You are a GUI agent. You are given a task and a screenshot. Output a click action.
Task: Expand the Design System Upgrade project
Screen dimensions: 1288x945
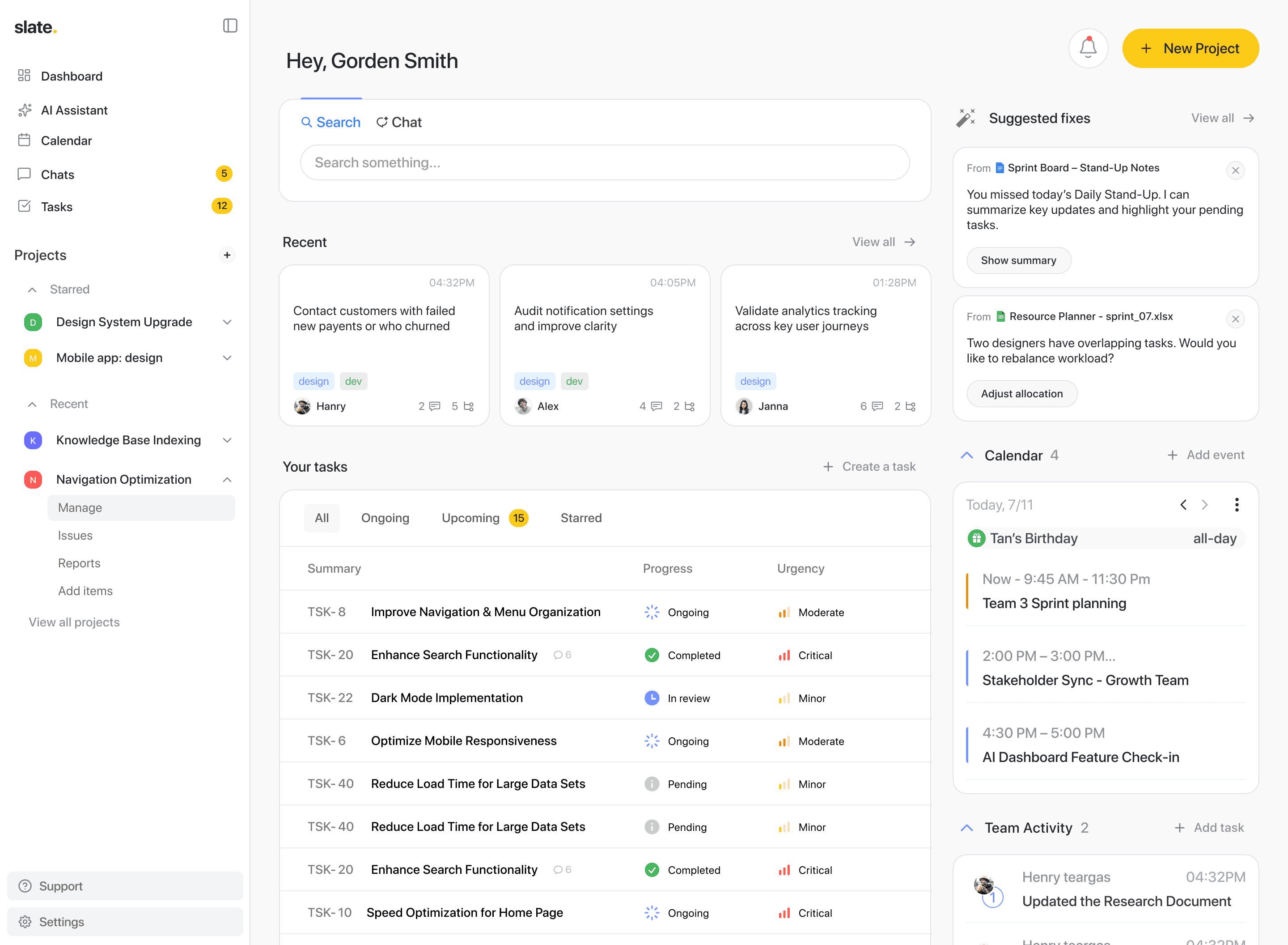click(227, 322)
